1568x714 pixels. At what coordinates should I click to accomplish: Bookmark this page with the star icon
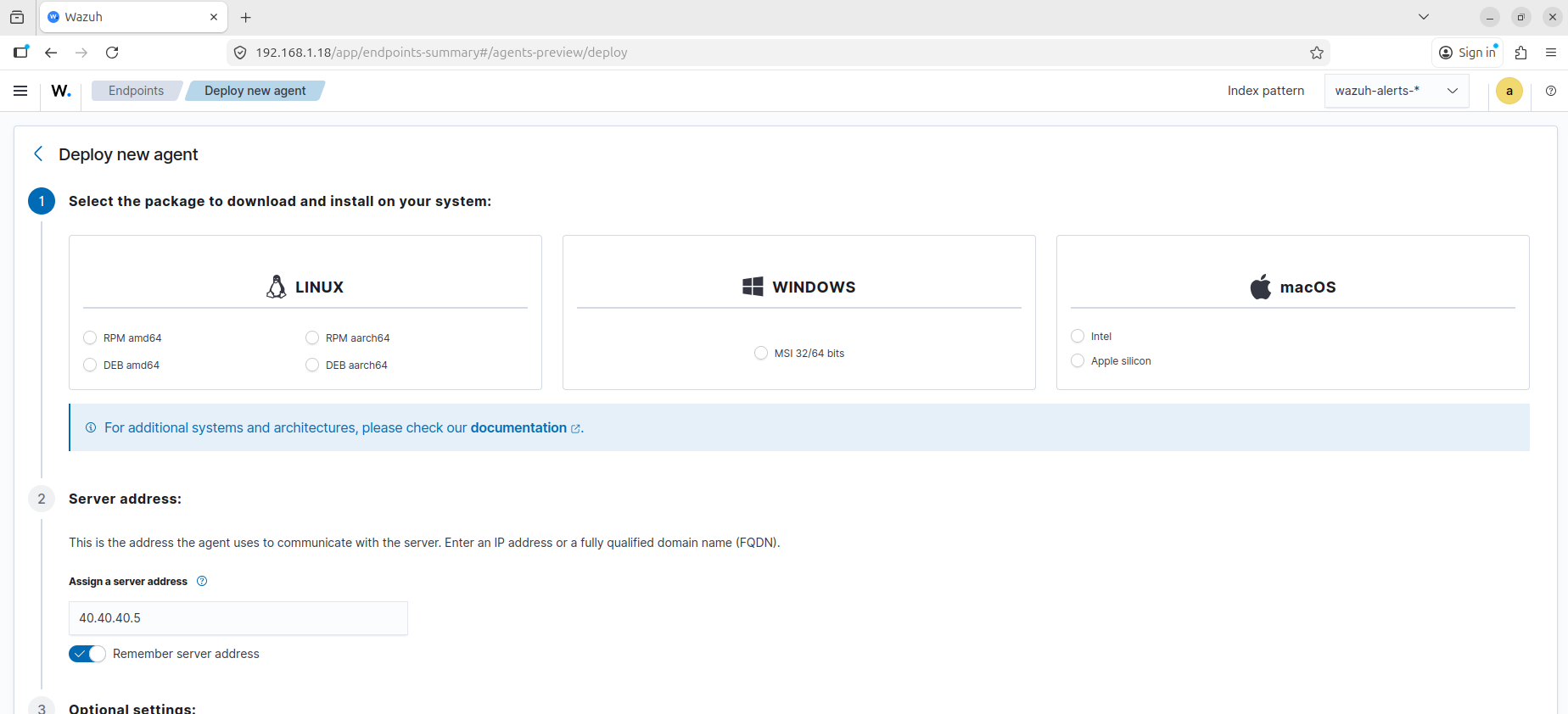point(1316,53)
